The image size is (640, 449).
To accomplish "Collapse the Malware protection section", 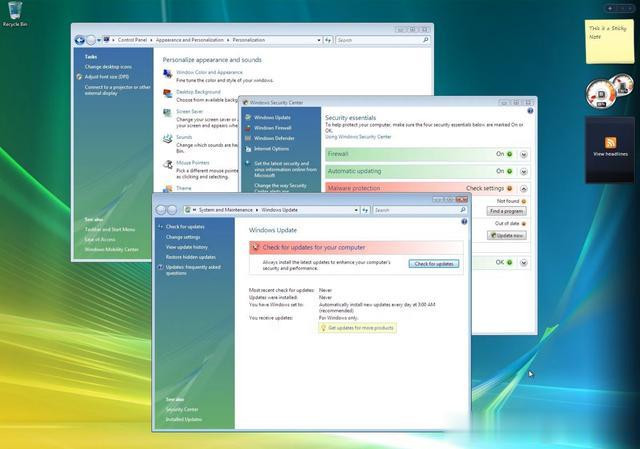I will tap(524, 189).
